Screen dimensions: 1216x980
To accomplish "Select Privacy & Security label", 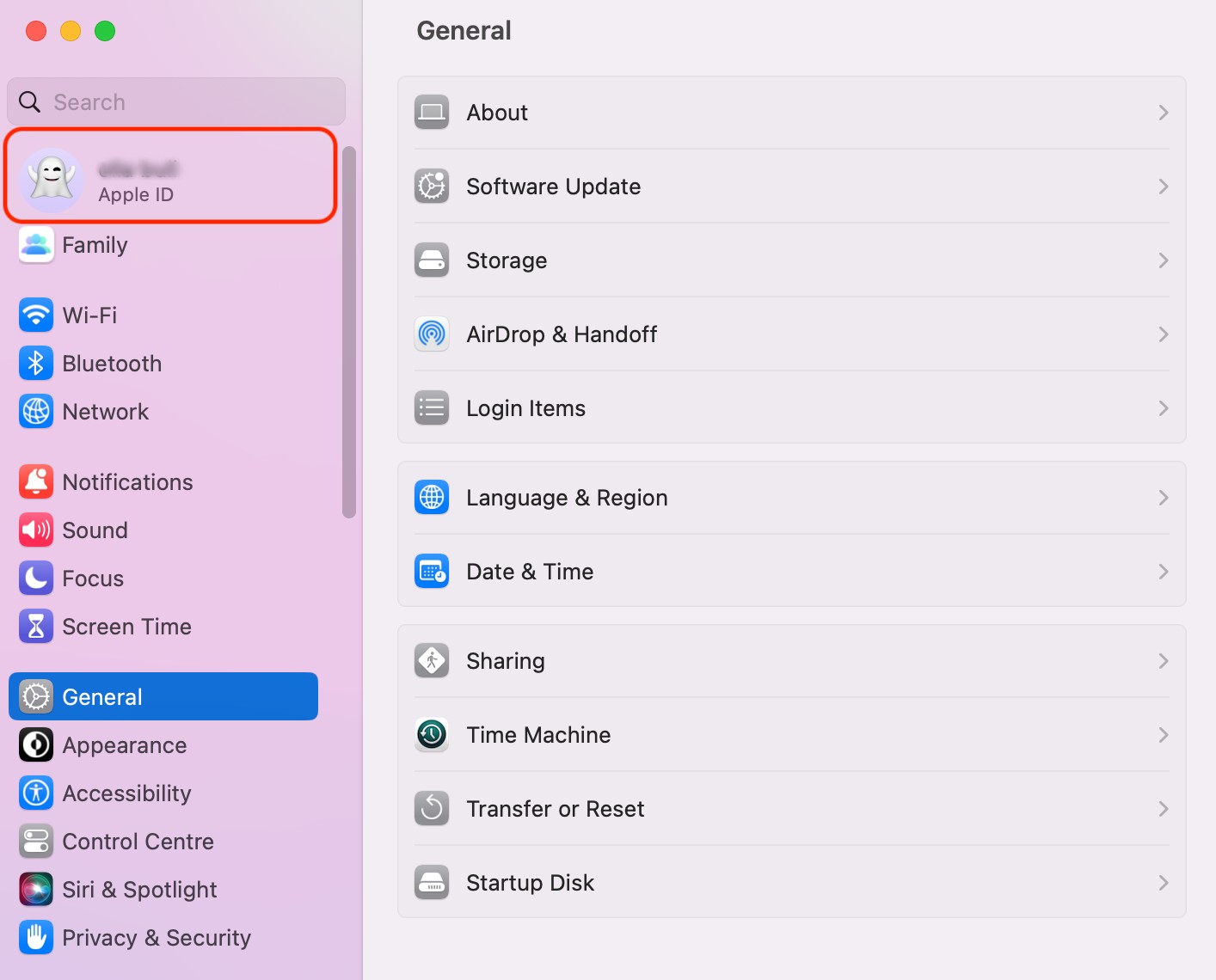I will pos(157,939).
